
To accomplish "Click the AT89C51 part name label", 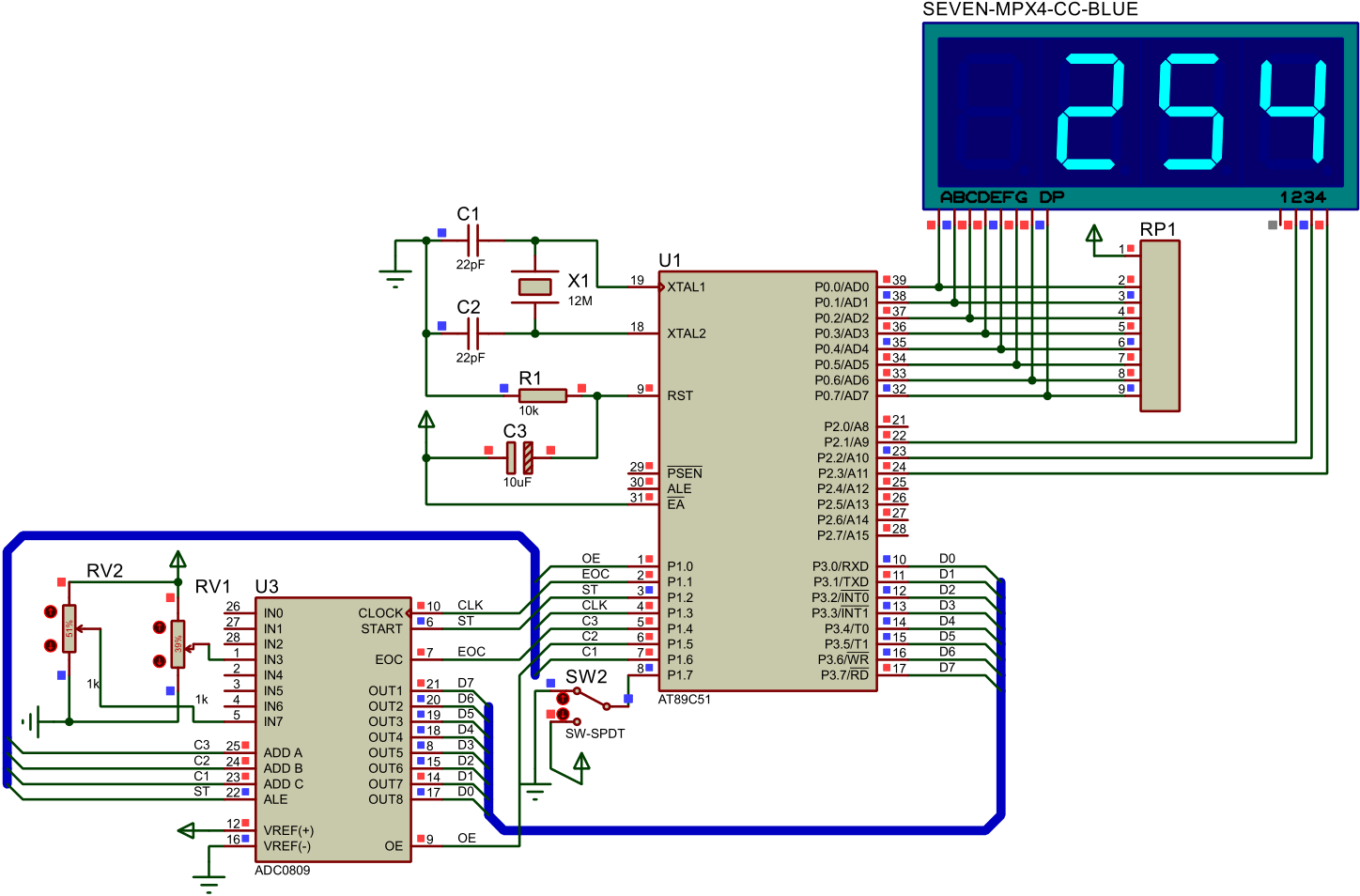I will click(685, 700).
